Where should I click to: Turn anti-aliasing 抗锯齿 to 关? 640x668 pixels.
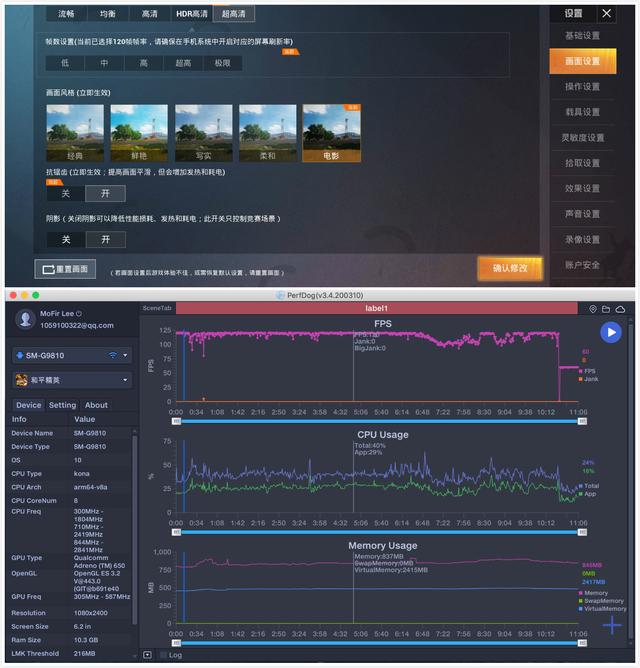coord(66,193)
